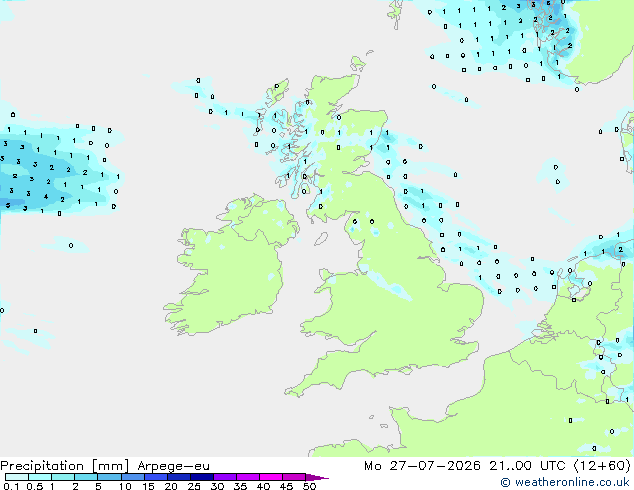Screen dimensions: 634x490
Task: Select the 30–35 mm purple legend swatch
Action: coord(225,477)
